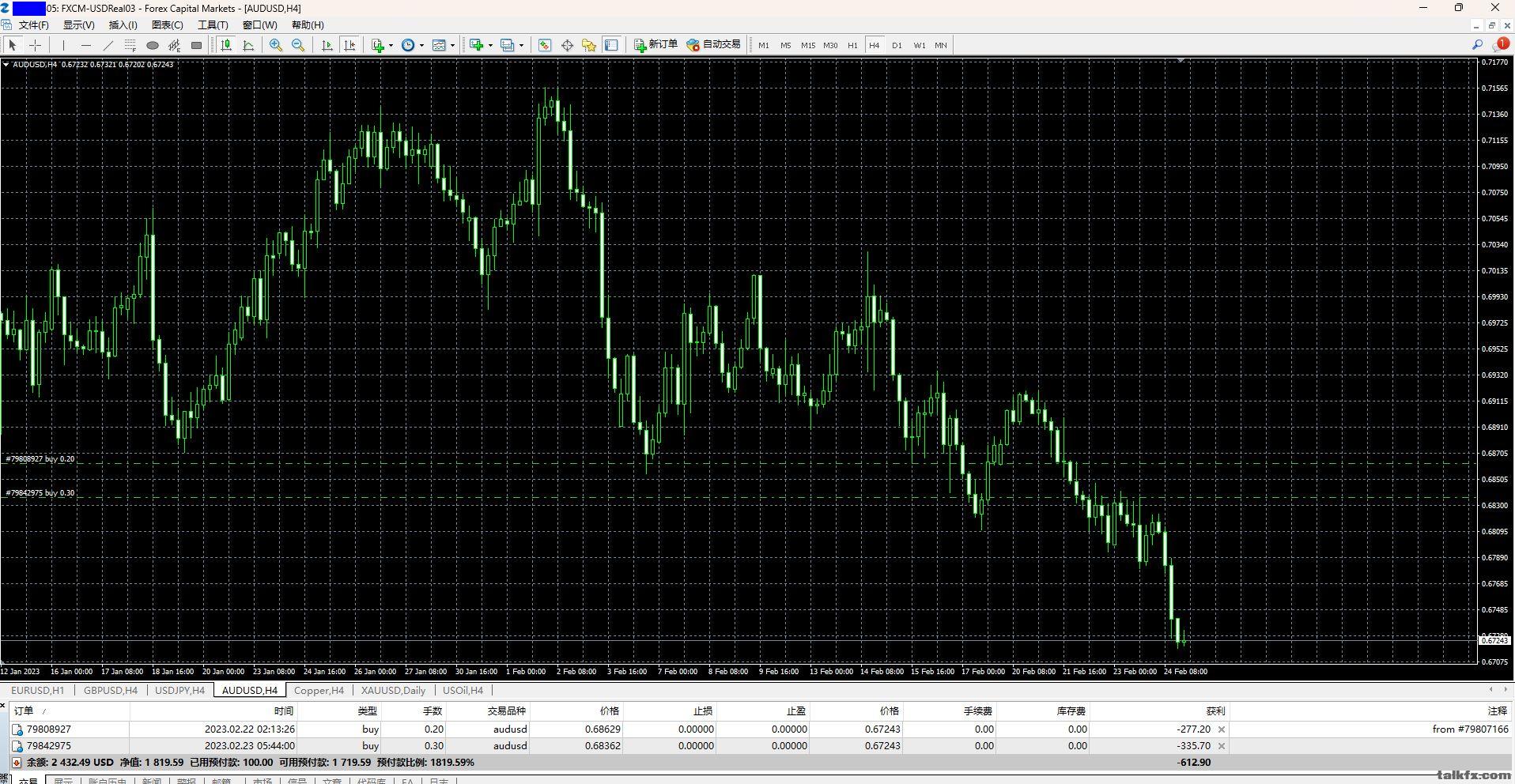
Task: Show the Navigator panel
Action: coord(589,45)
